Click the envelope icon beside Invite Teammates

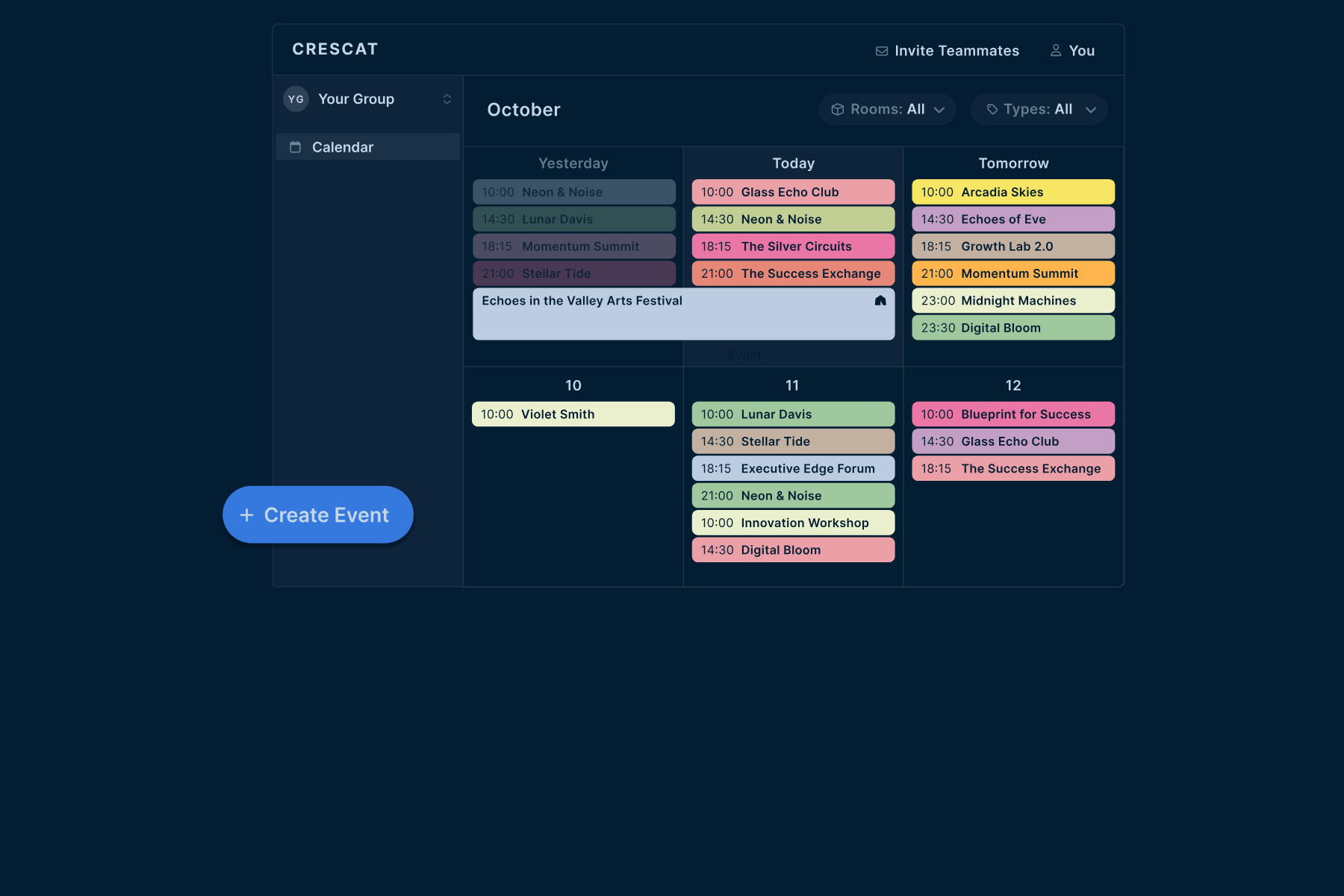(x=882, y=51)
